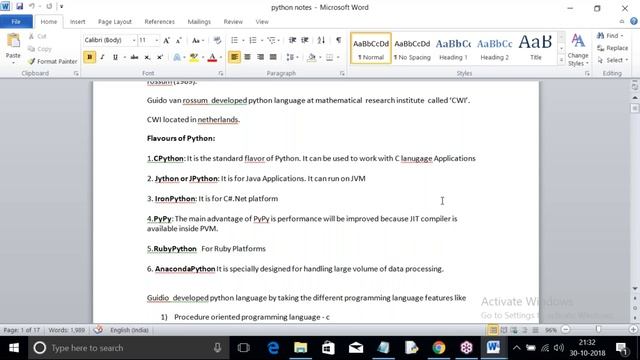Screen dimensions: 640x360
Task: Click the Replace button
Action: click(x=613, y=48)
